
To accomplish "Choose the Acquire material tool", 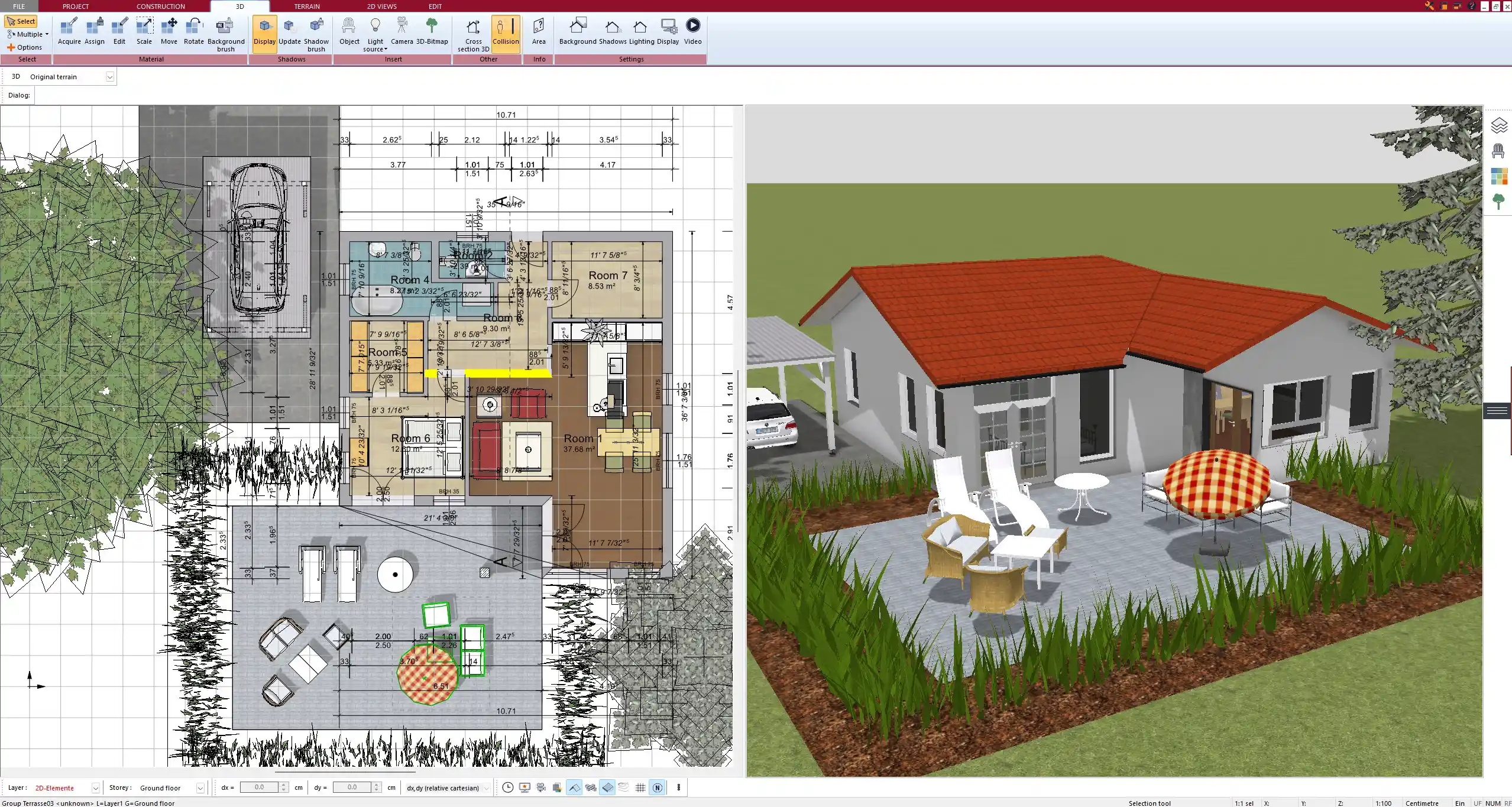I will coord(69,31).
